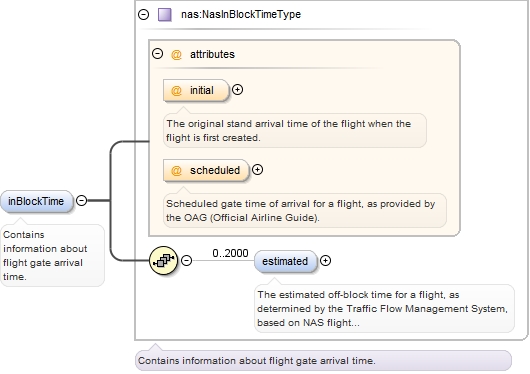Image resolution: width=530 pixels, height=374 pixels.
Task: Select the inBlockTime element node
Action: pos(37,201)
